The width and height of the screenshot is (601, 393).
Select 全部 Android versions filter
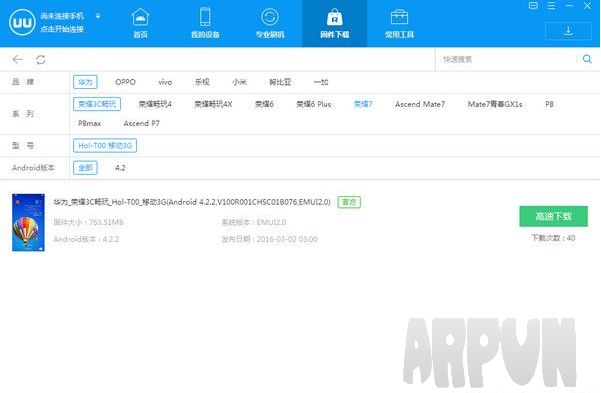85,168
